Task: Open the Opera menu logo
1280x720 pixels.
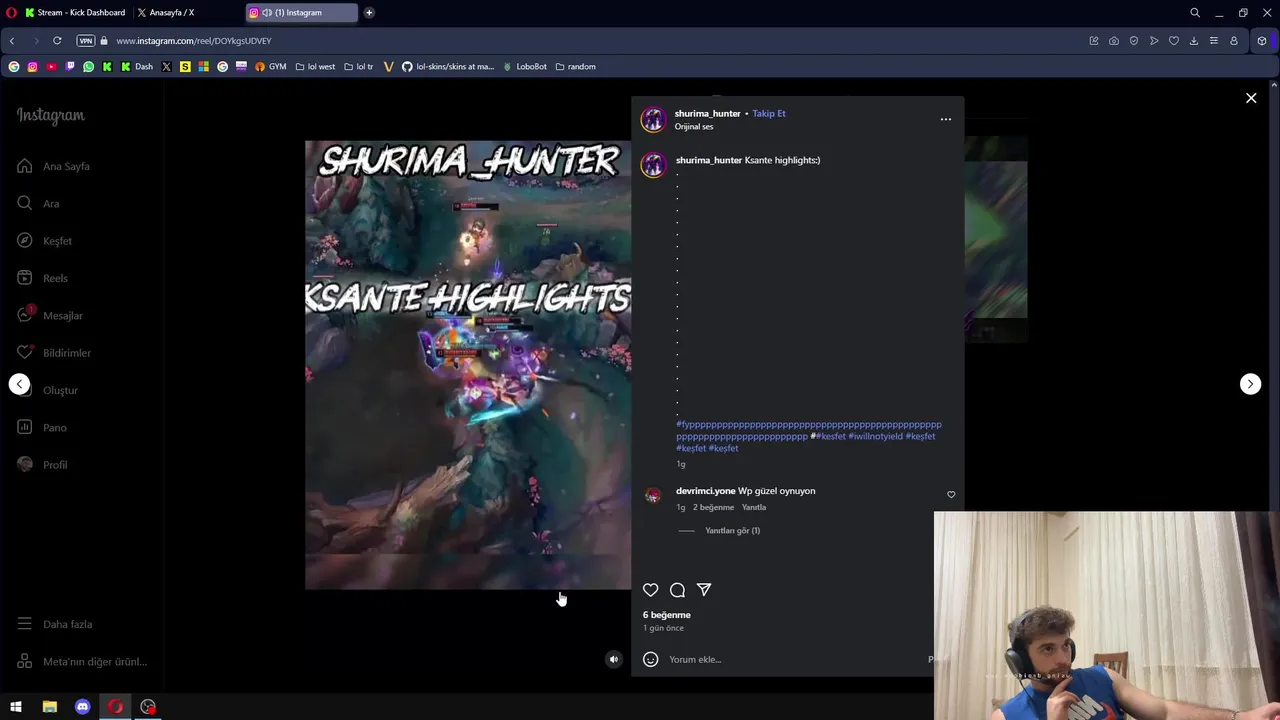Action: [12, 13]
